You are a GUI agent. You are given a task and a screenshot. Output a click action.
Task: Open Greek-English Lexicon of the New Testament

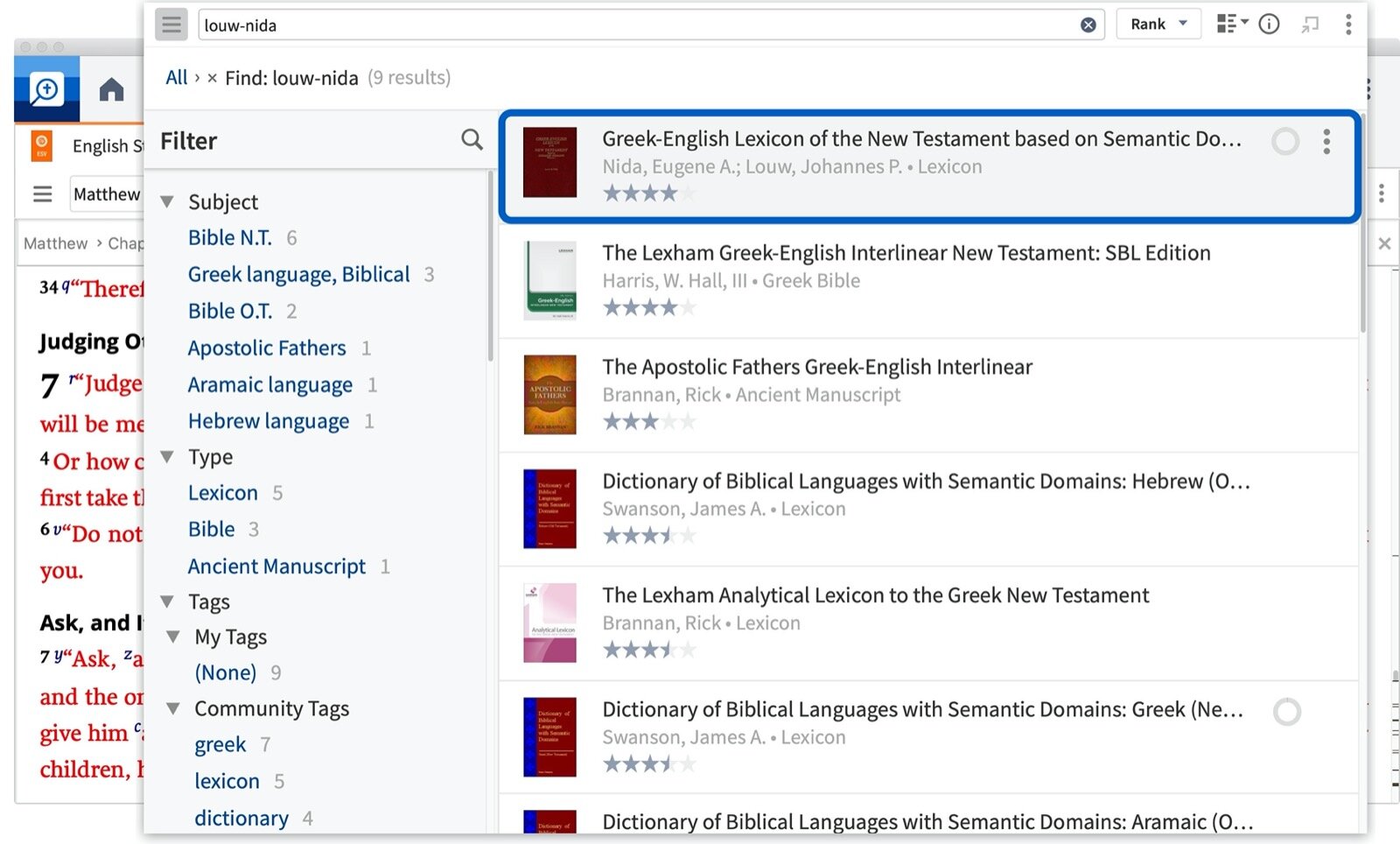[921, 139]
